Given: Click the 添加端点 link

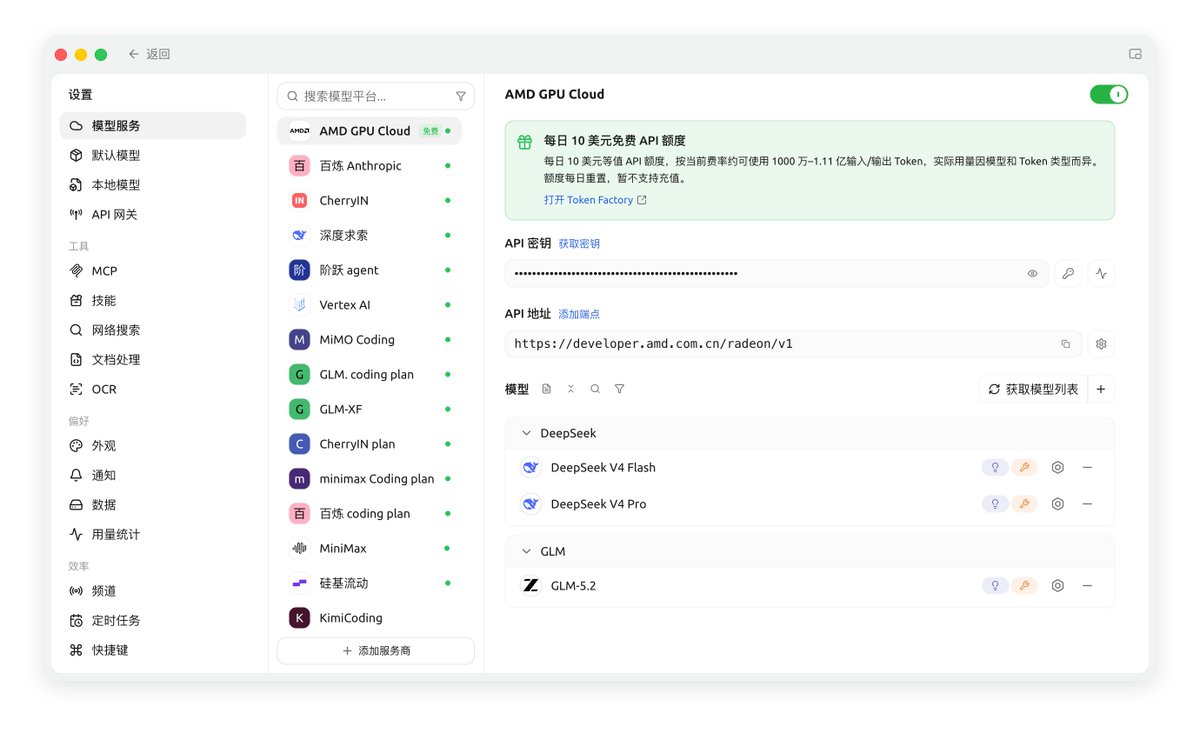Looking at the screenshot, I should pos(579,314).
